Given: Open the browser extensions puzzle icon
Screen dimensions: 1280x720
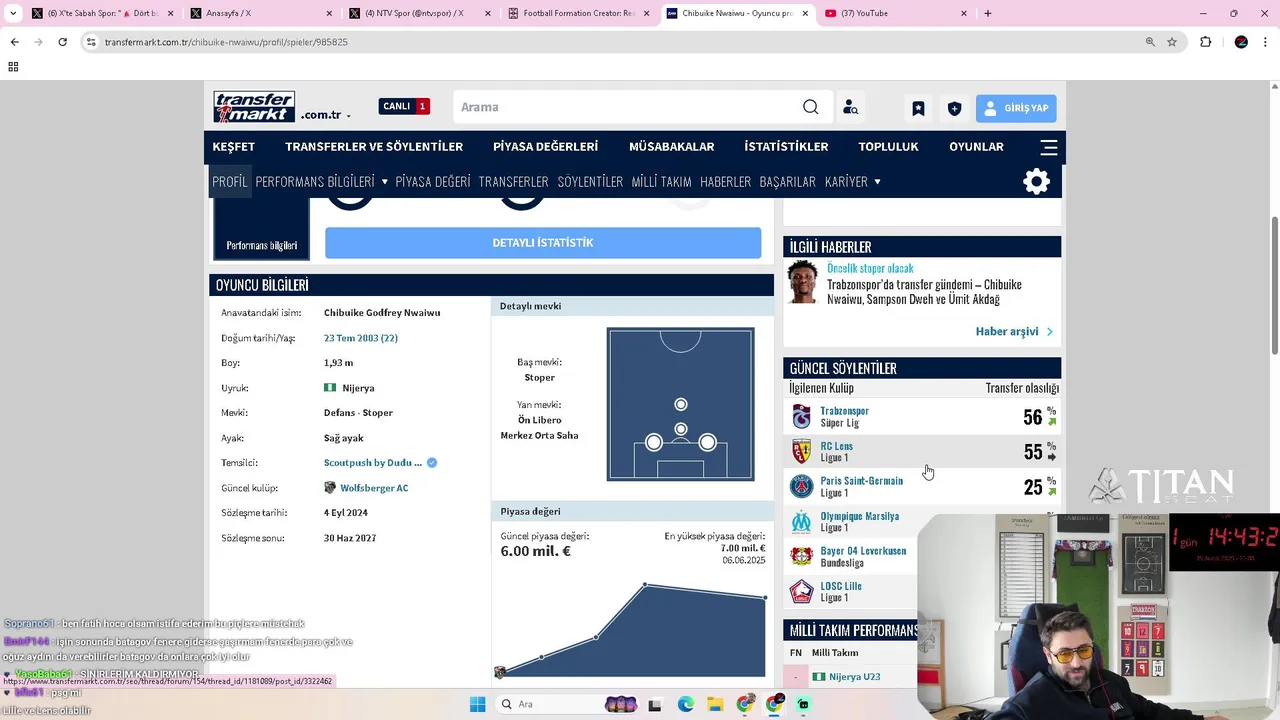Looking at the screenshot, I should pos(1205,42).
